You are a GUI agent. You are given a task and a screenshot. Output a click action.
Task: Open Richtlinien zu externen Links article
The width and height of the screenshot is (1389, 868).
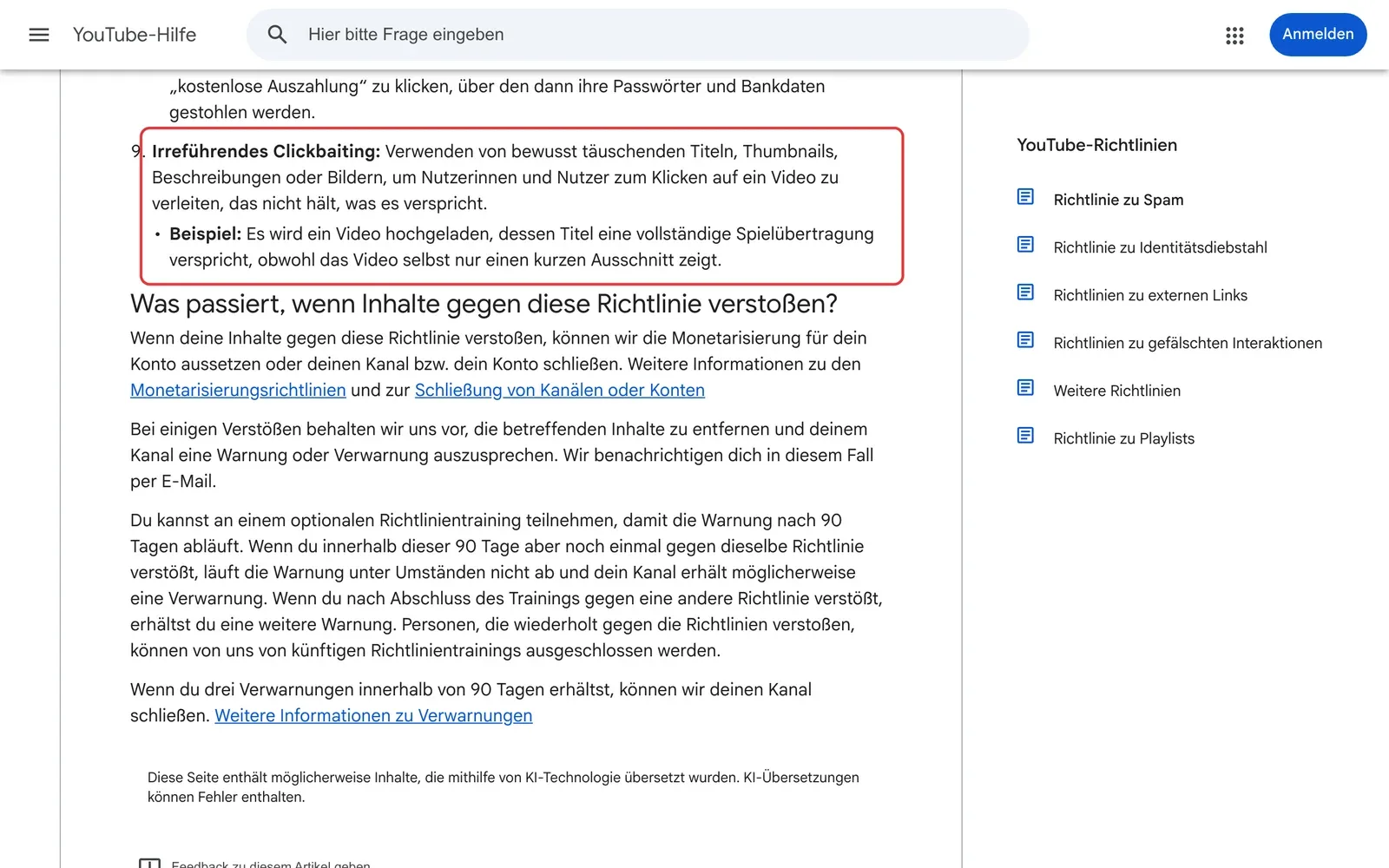(1150, 295)
